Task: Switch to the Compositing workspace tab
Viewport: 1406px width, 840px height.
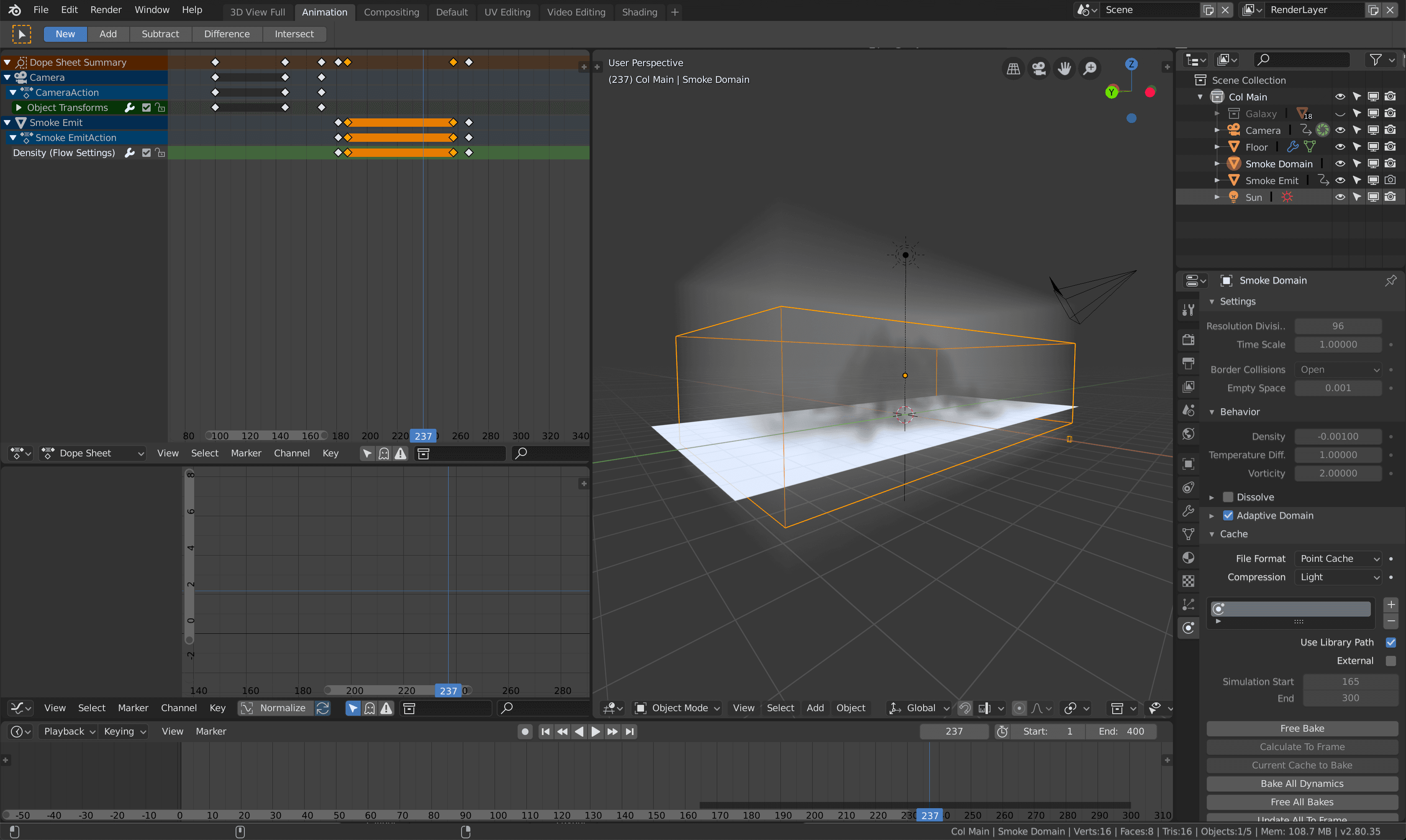Action: pyautogui.click(x=391, y=12)
